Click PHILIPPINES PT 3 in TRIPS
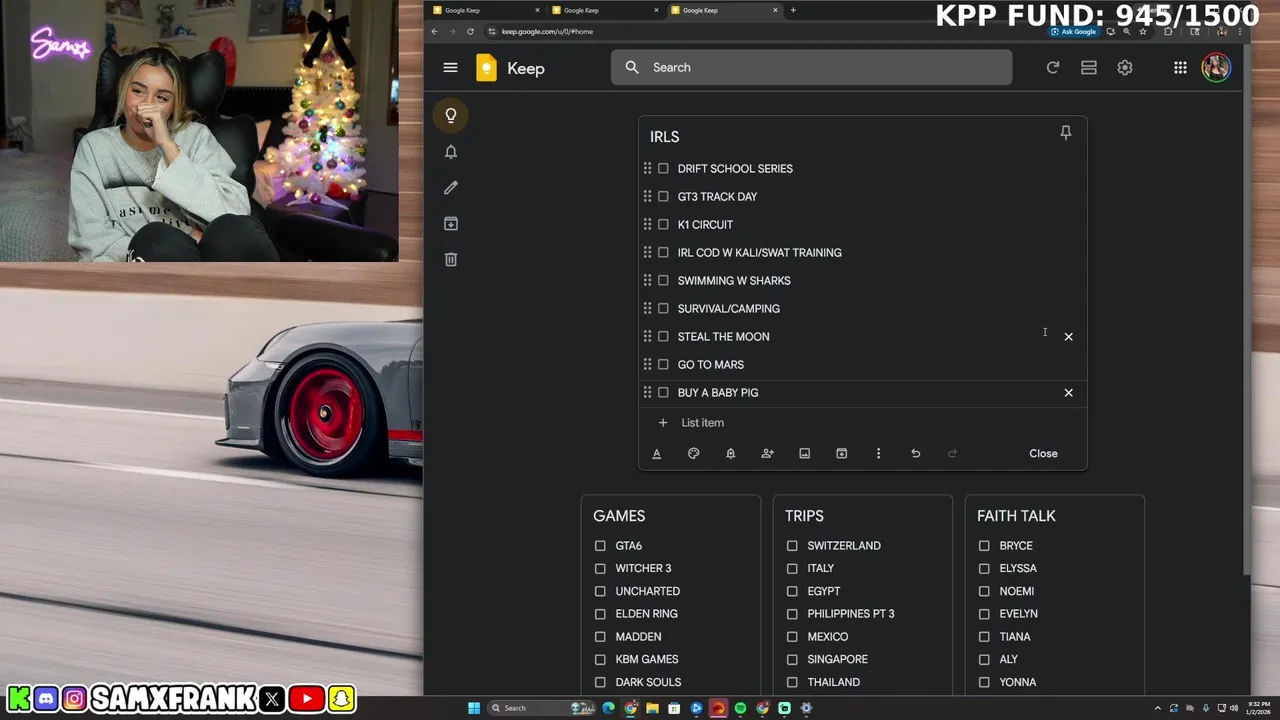This screenshot has width=1280, height=720. pyautogui.click(x=851, y=613)
